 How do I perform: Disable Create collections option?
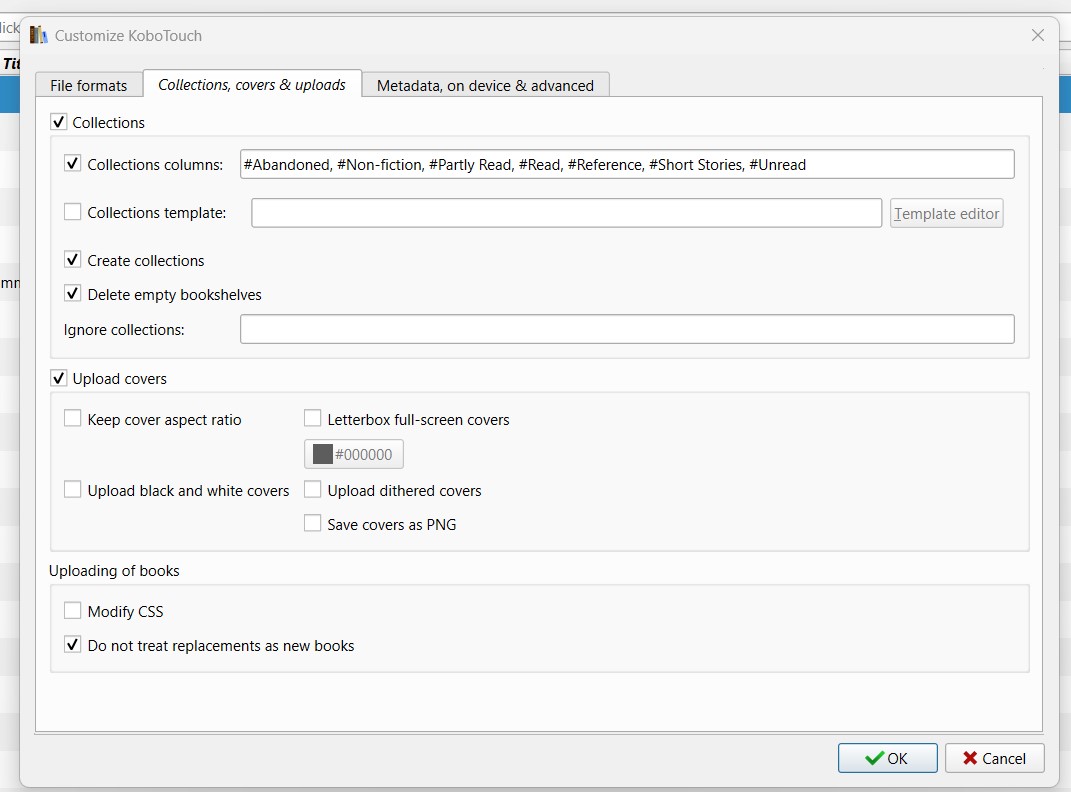point(73,260)
